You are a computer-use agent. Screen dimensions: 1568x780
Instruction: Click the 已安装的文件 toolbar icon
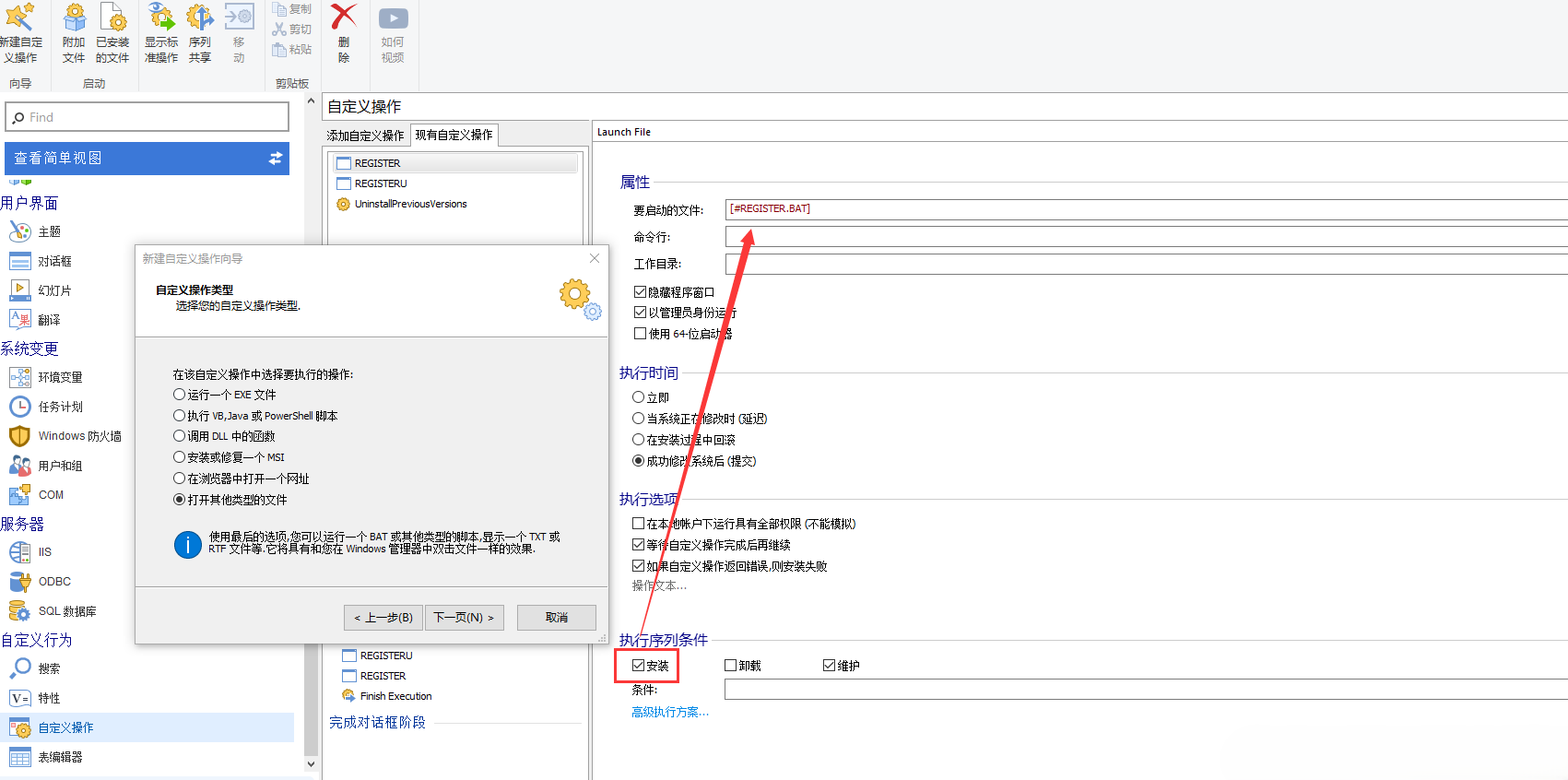[112, 33]
